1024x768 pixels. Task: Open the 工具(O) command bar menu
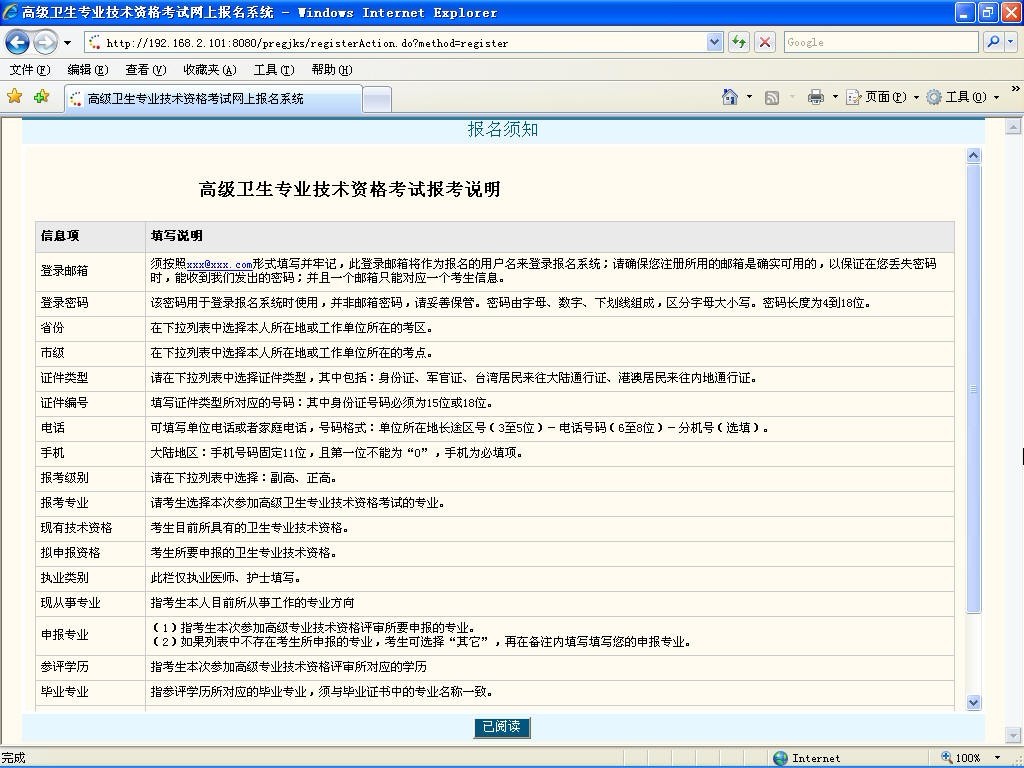click(963, 97)
